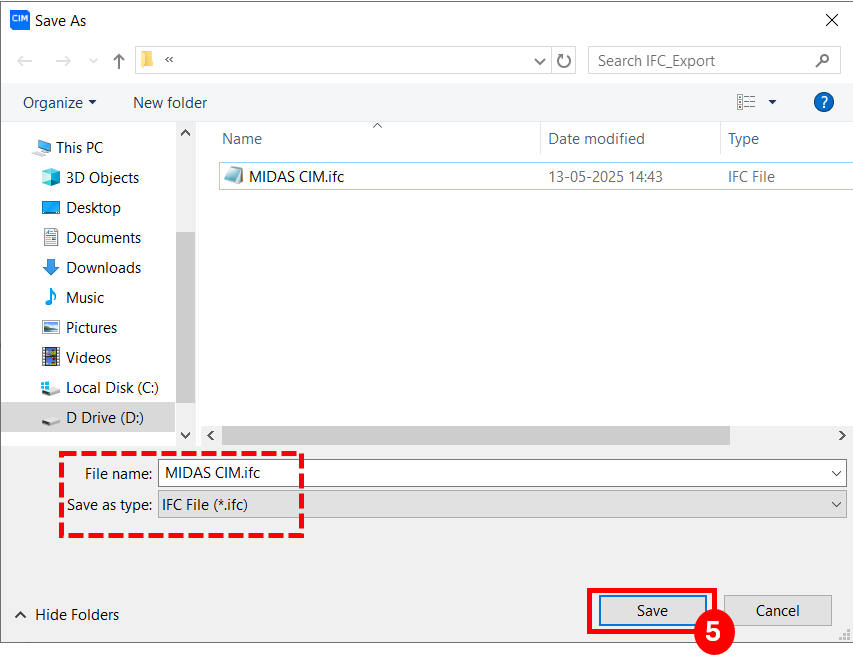Open Desktop in navigation pane
This screenshot has width=853, height=658.
point(93,208)
